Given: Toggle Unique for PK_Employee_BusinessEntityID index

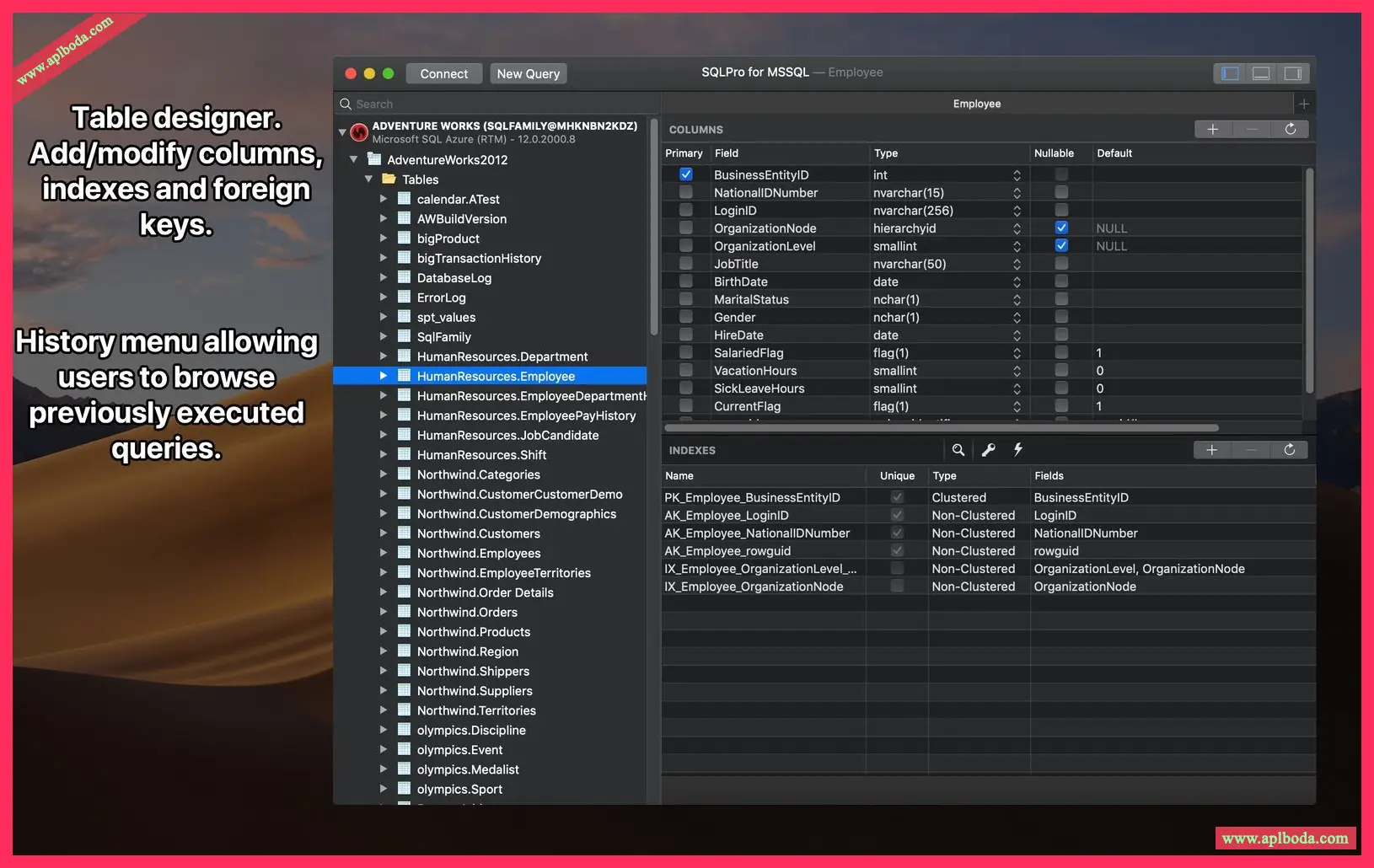Looking at the screenshot, I should click(x=897, y=497).
